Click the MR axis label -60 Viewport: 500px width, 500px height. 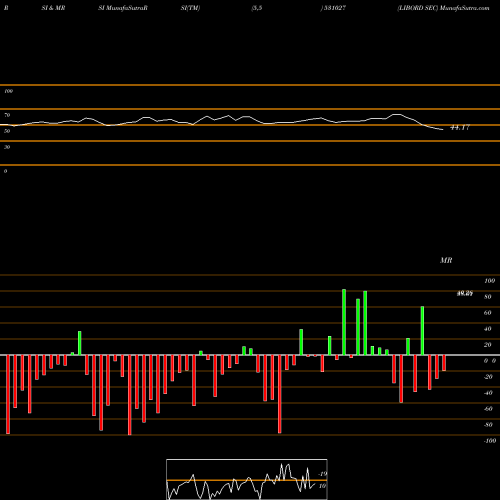[488, 409]
